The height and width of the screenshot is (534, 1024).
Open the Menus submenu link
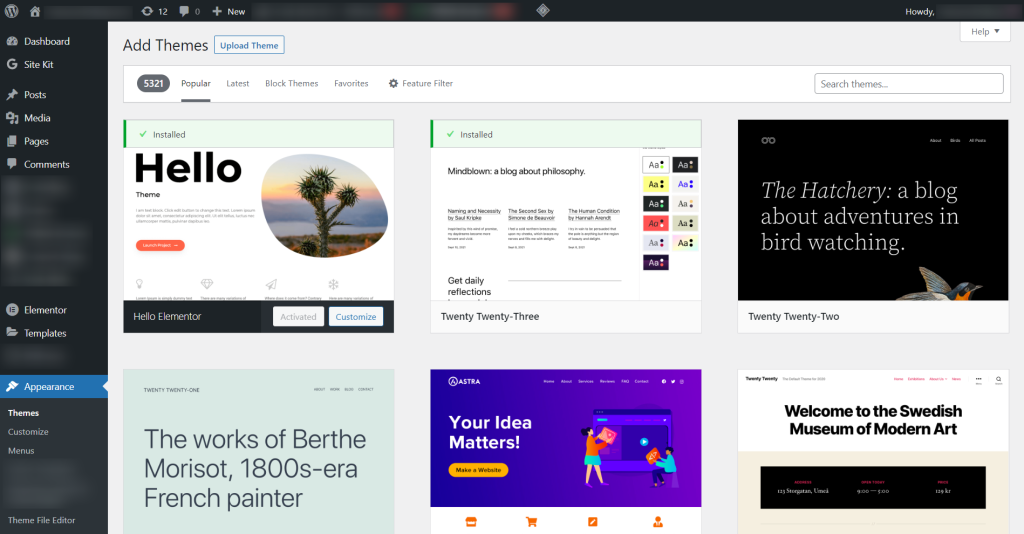tap(21, 450)
